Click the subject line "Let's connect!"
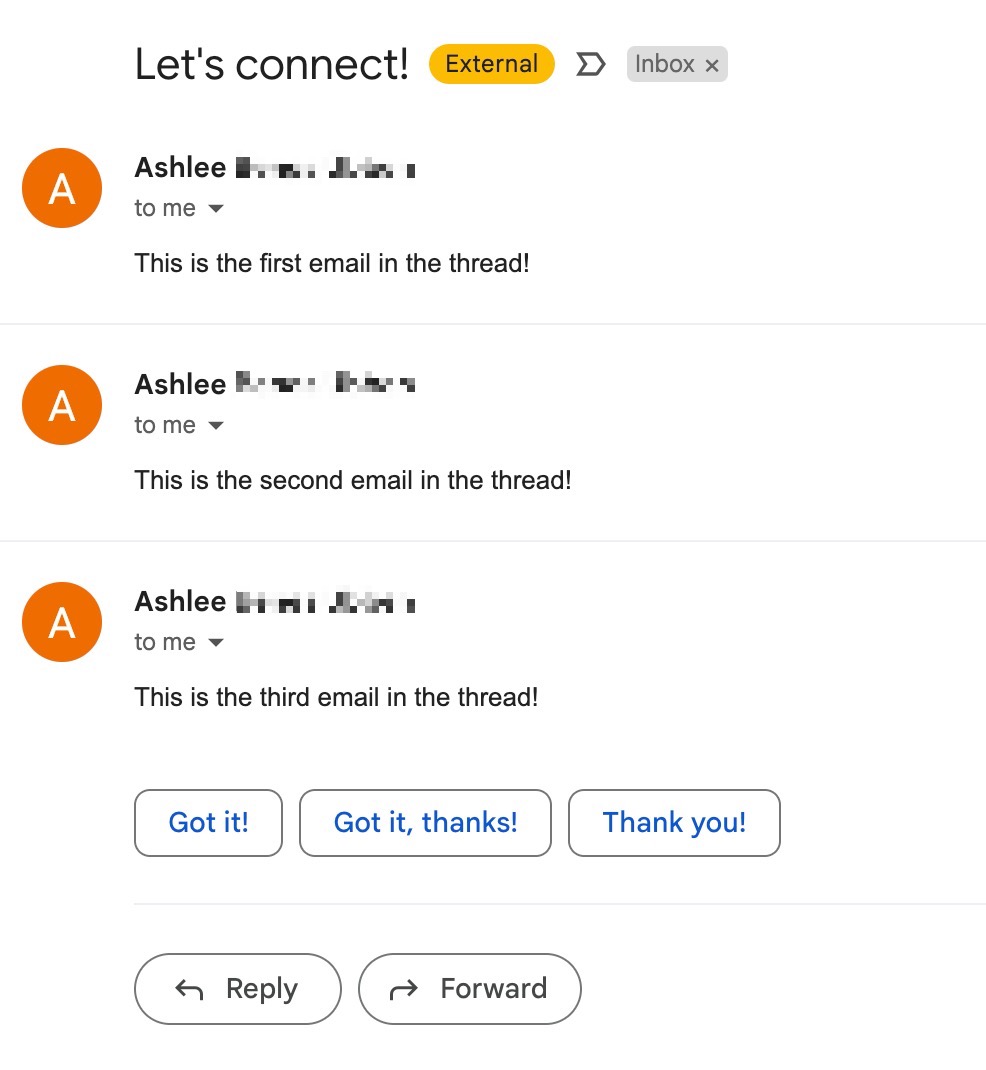This screenshot has width=986, height=1070. 271,63
